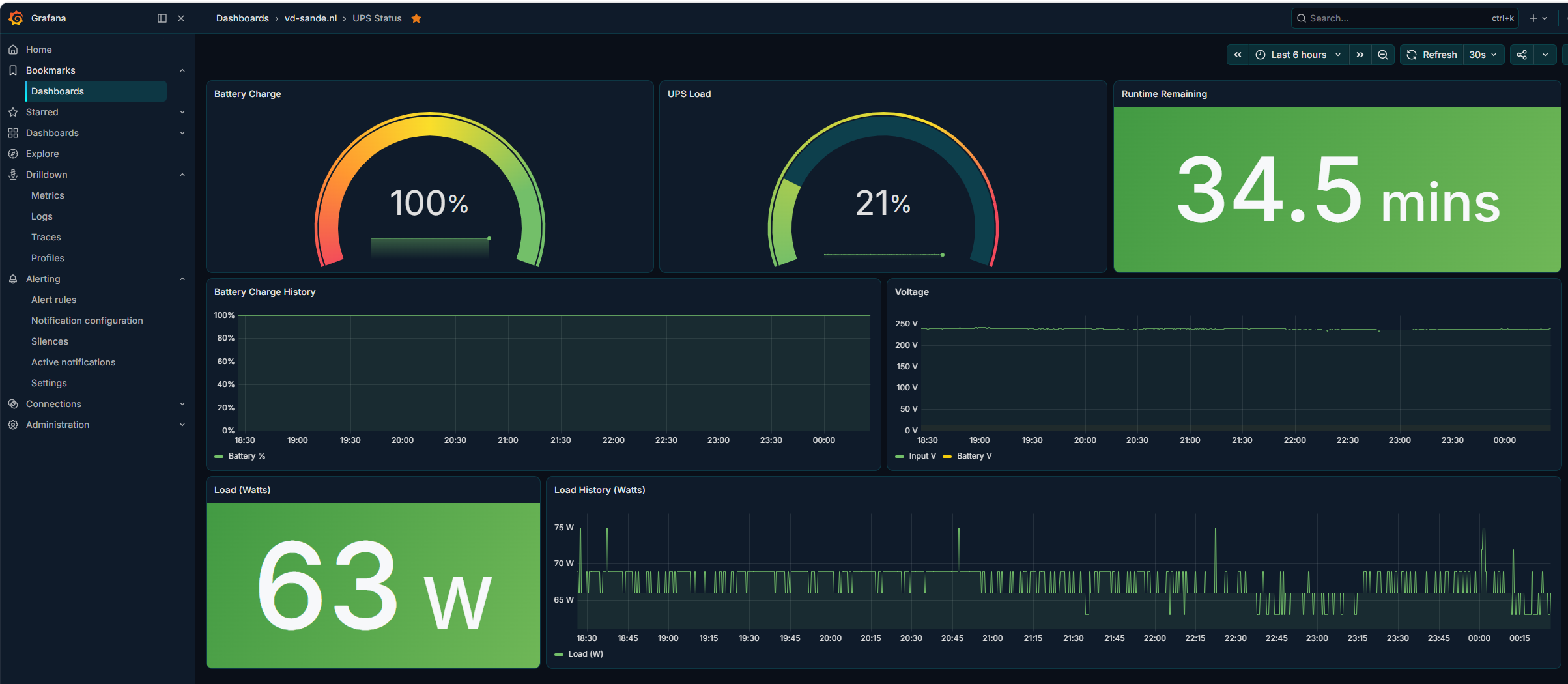
Task: Click the Explore compass icon
Action: point(13,154)
